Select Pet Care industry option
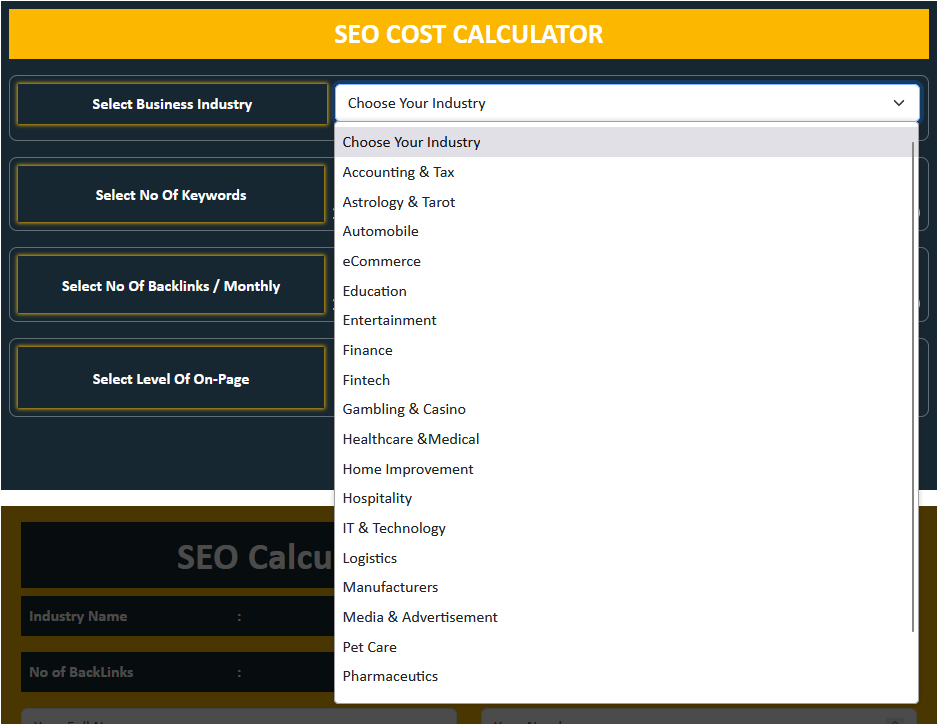This screenshot has height=724, width=938. click(369, 647)
